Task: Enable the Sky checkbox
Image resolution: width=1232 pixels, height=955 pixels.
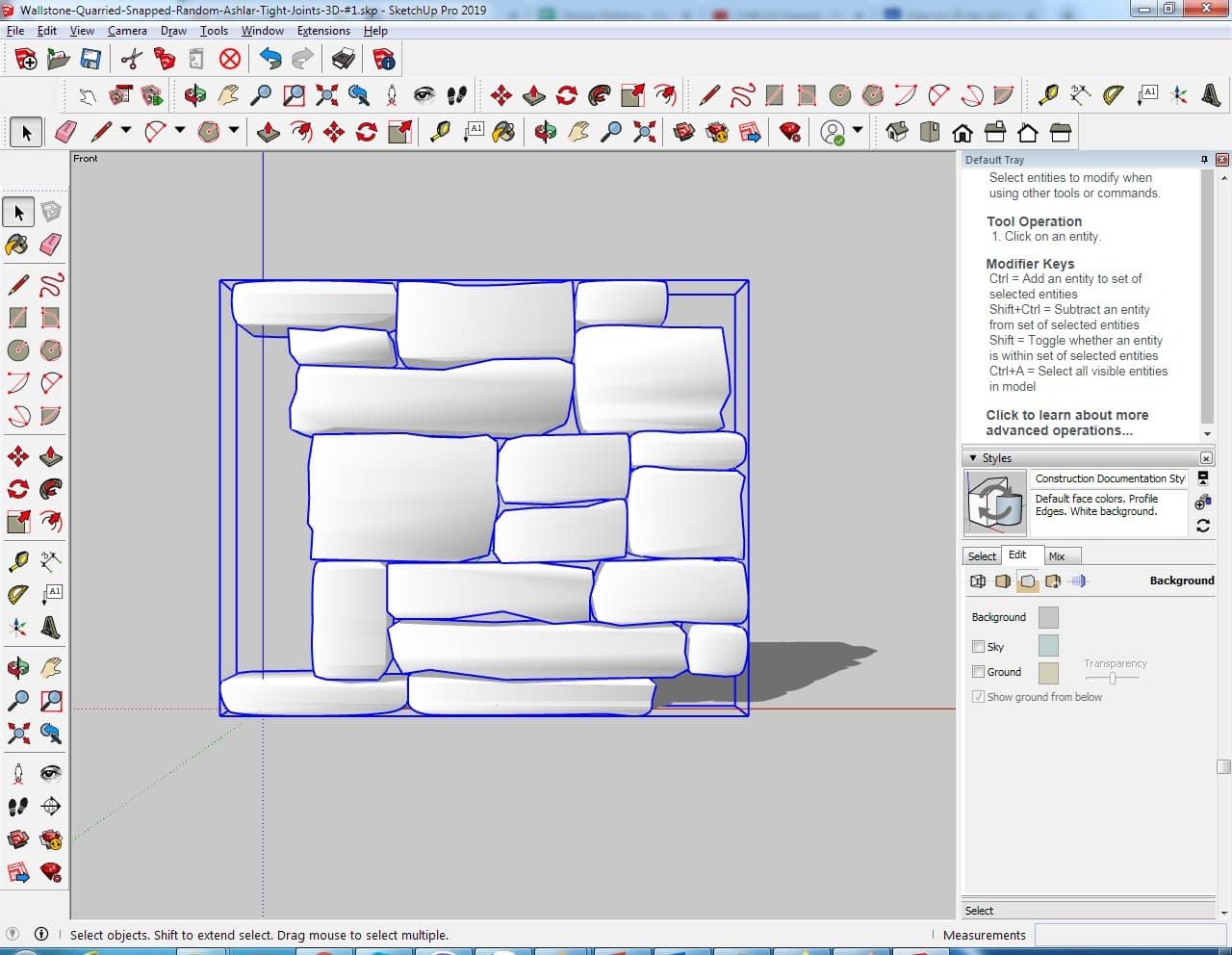Action: (x=978, y=647)
